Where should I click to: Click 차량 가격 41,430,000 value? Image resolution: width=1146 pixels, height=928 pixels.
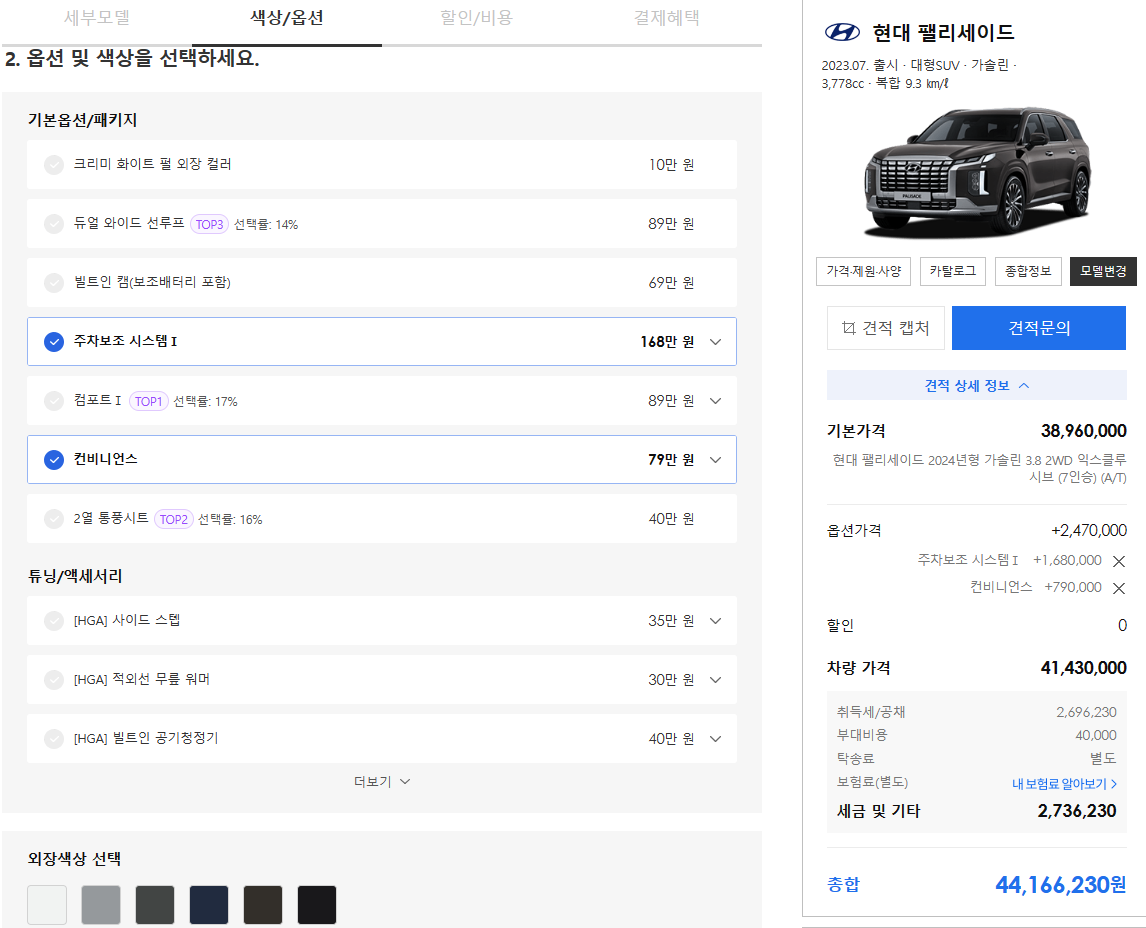pyautogui.click(x=1083, y=668)
